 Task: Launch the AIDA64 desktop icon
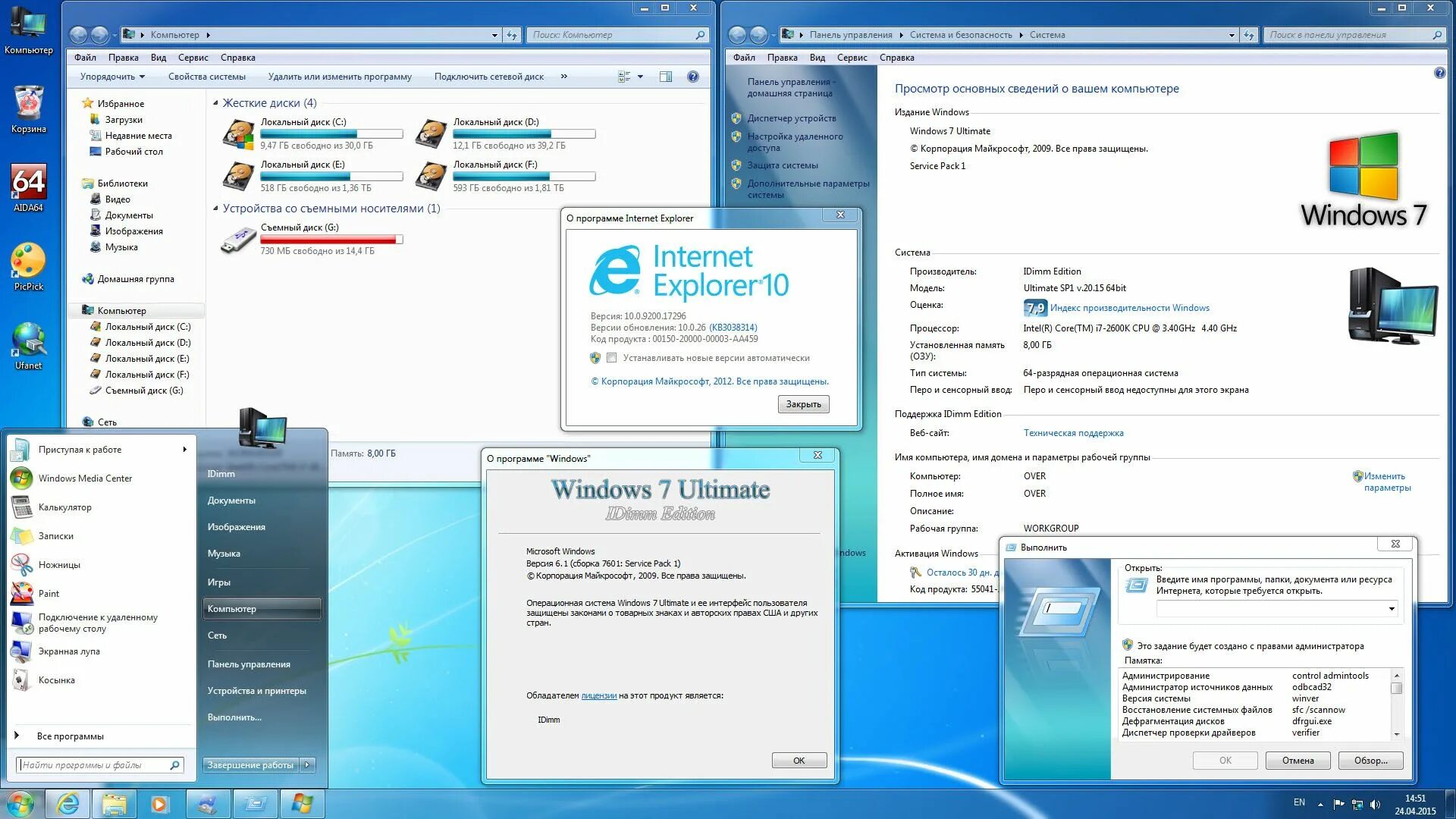pos(29,188)
